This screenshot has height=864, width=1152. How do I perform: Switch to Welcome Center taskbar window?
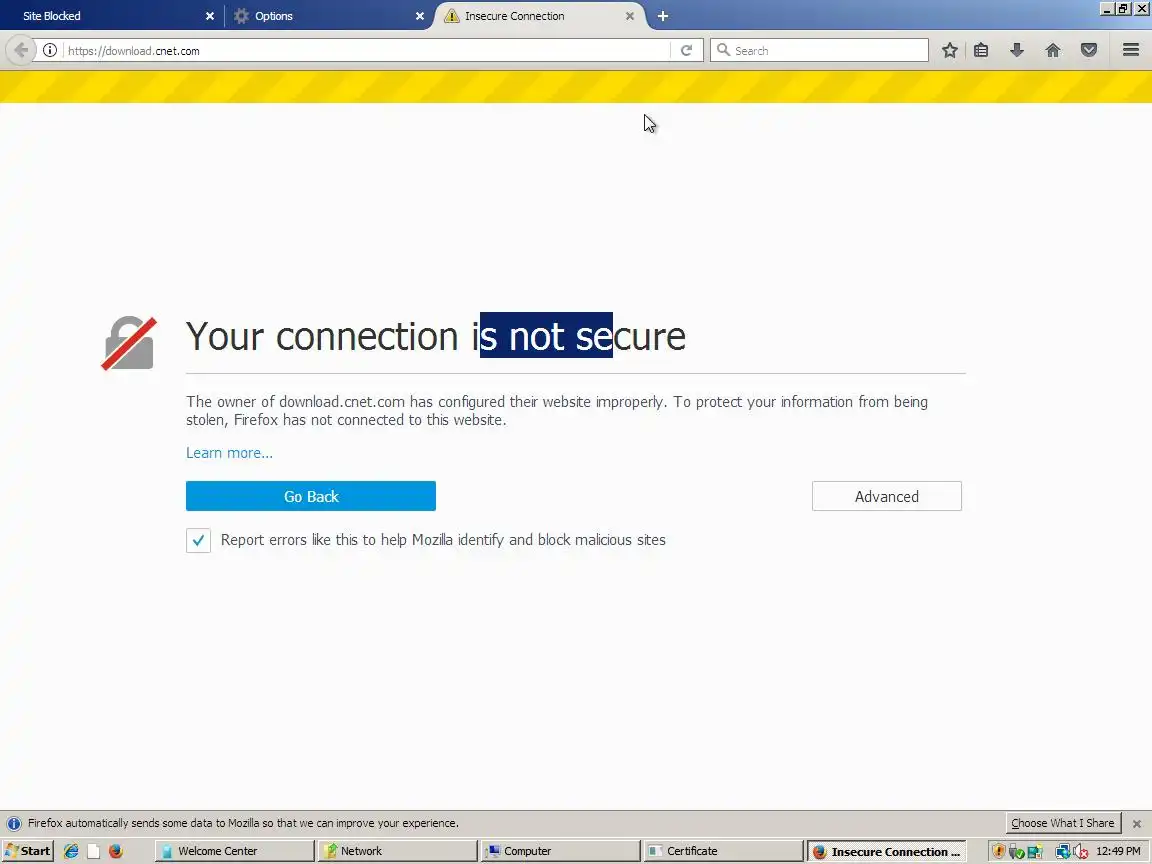tap(234, 851)
